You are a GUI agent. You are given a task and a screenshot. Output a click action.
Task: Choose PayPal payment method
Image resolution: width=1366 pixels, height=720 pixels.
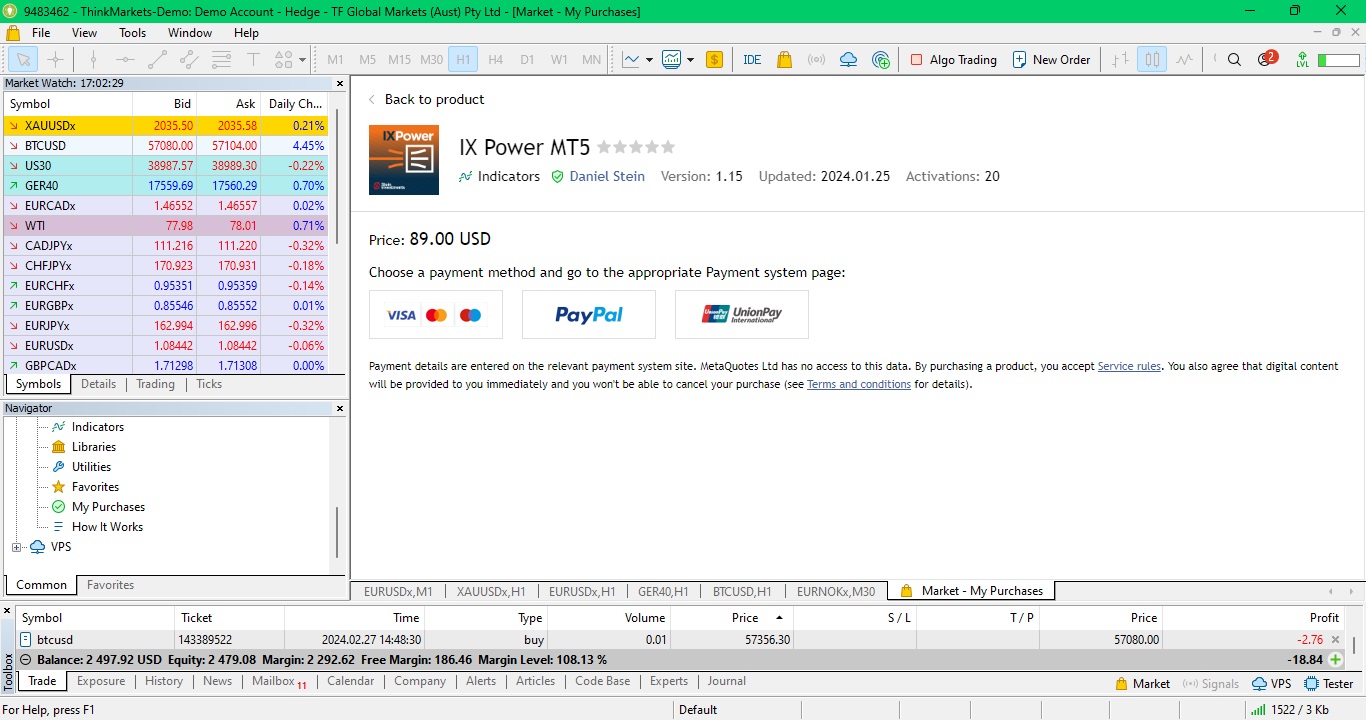[589, 315]
